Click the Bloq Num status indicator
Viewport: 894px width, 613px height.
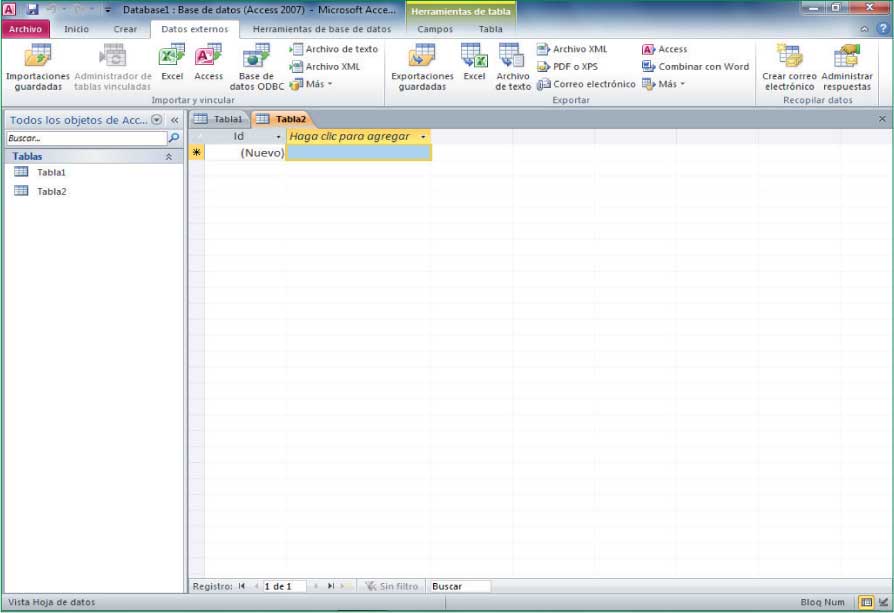(x=822, y=602)
